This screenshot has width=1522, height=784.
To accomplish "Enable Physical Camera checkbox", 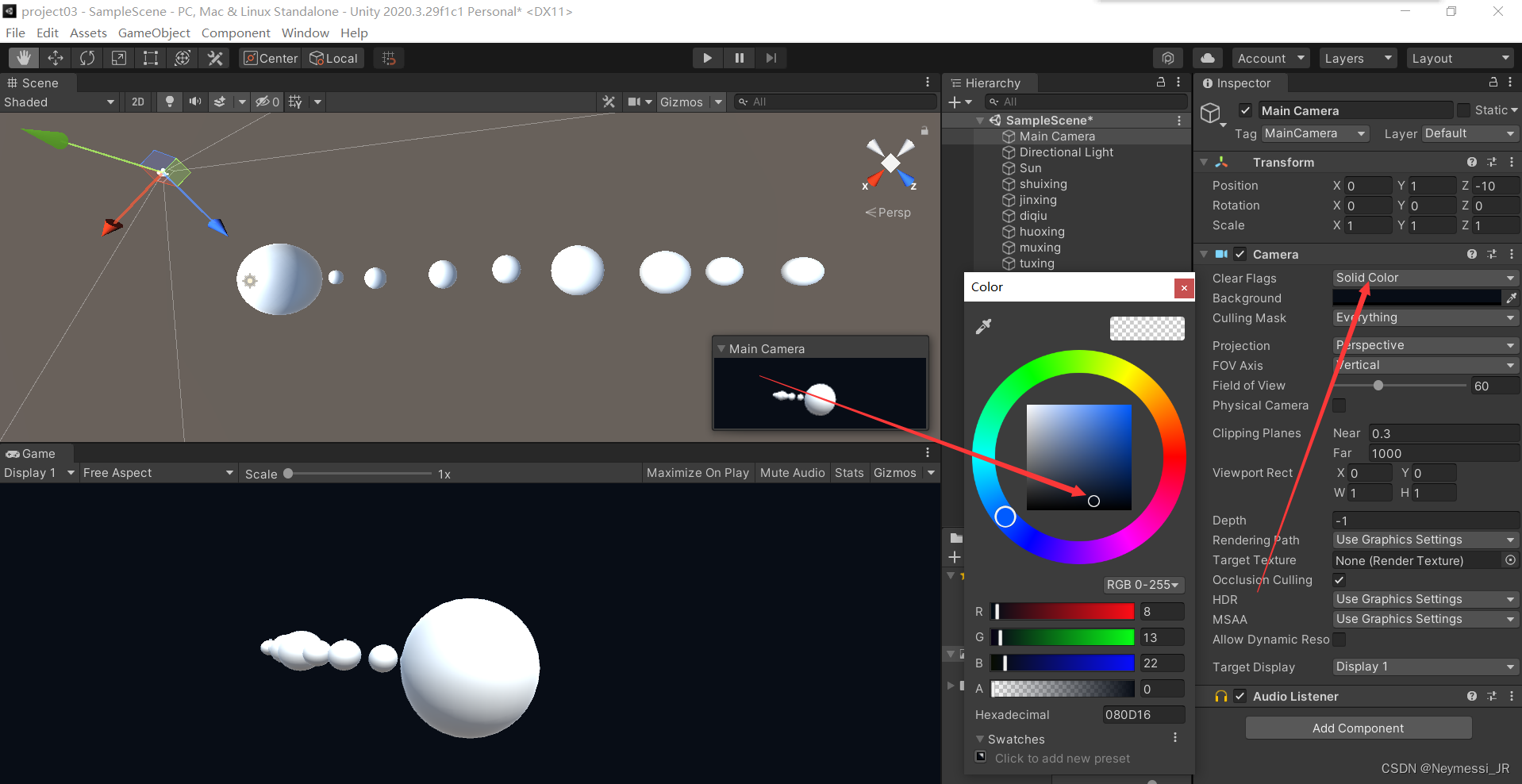I will tap(1339, 405).
